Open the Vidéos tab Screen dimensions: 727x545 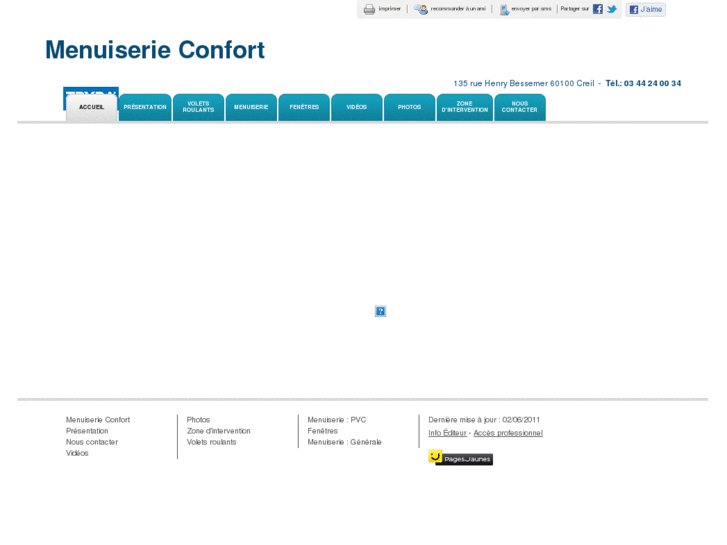[357, 107]
